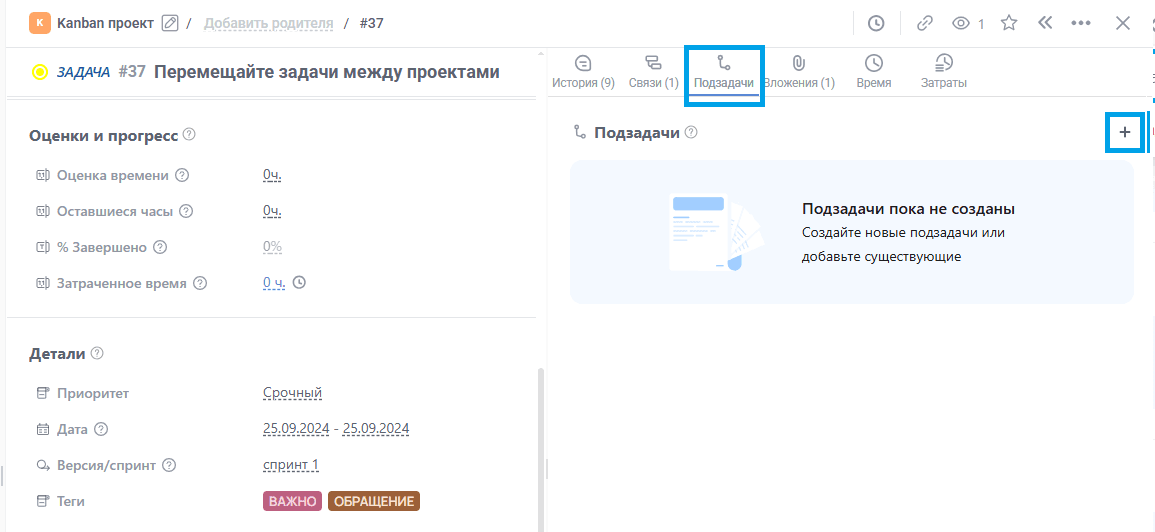Show help for Подзадачи section heading
Image resolution: width=1155 pixels, height=532 pixels.
(x=691, y=133)
